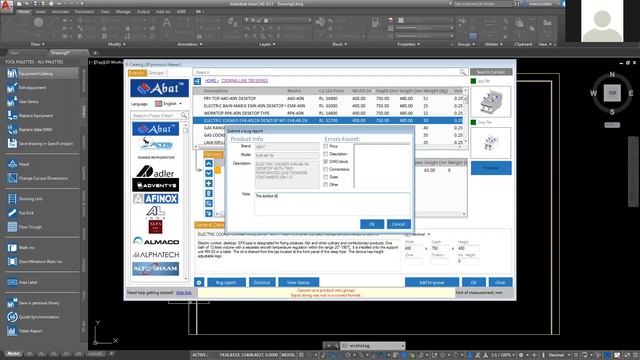The height and width of the screenshot is (360, 640).
Task: Toggle the green Dwg file checkbox
Action: [473, 122]
